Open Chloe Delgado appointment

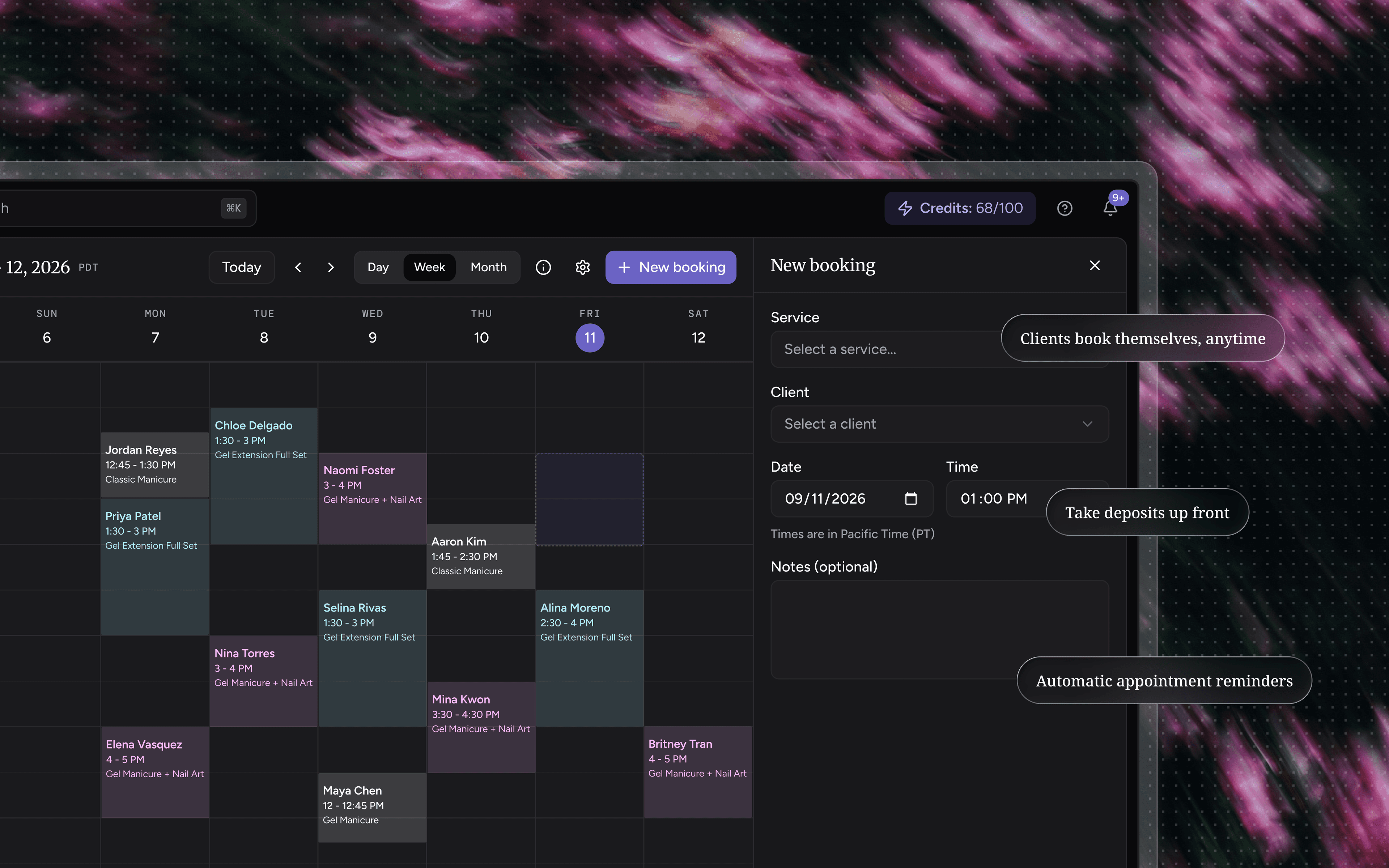tap(264, 476)
